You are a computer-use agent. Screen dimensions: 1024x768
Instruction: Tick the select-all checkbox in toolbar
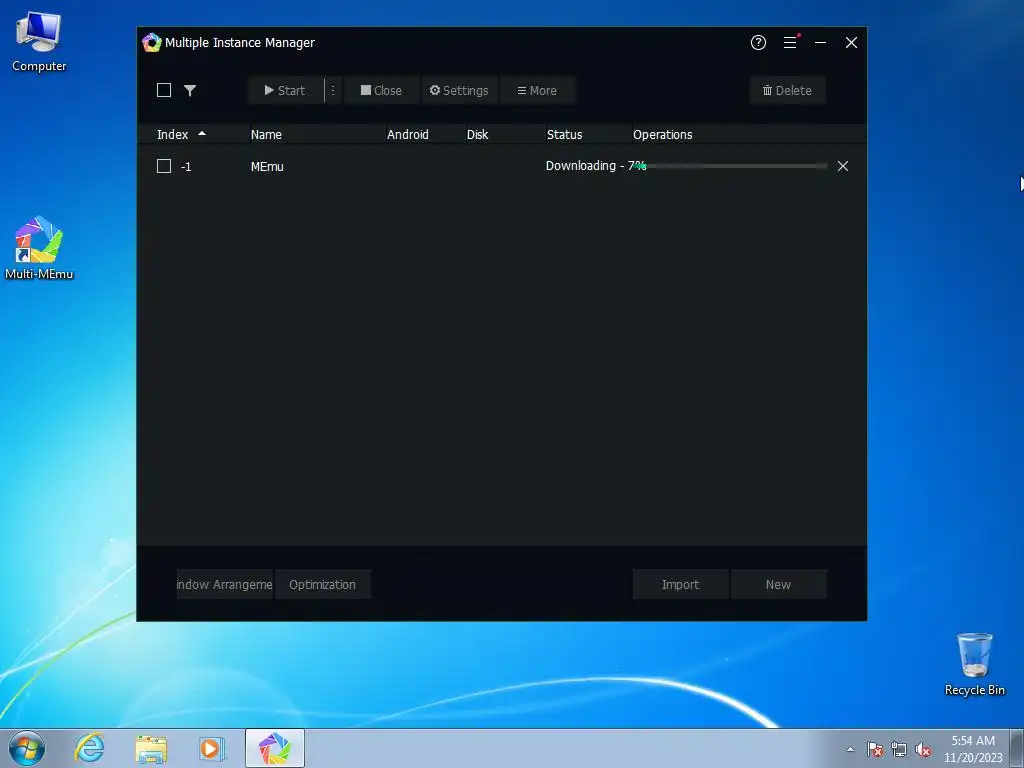tap(164, 90)
